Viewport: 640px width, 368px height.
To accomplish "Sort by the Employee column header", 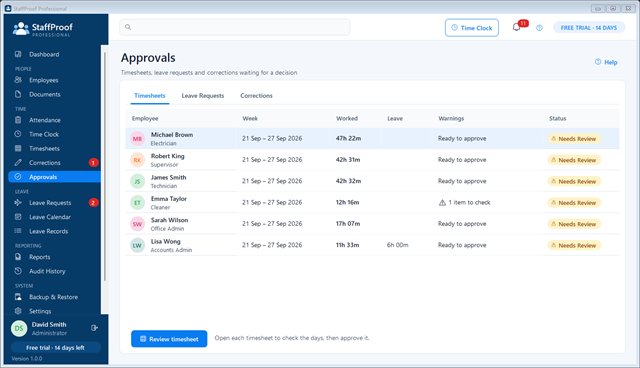I will click(145, 118).
